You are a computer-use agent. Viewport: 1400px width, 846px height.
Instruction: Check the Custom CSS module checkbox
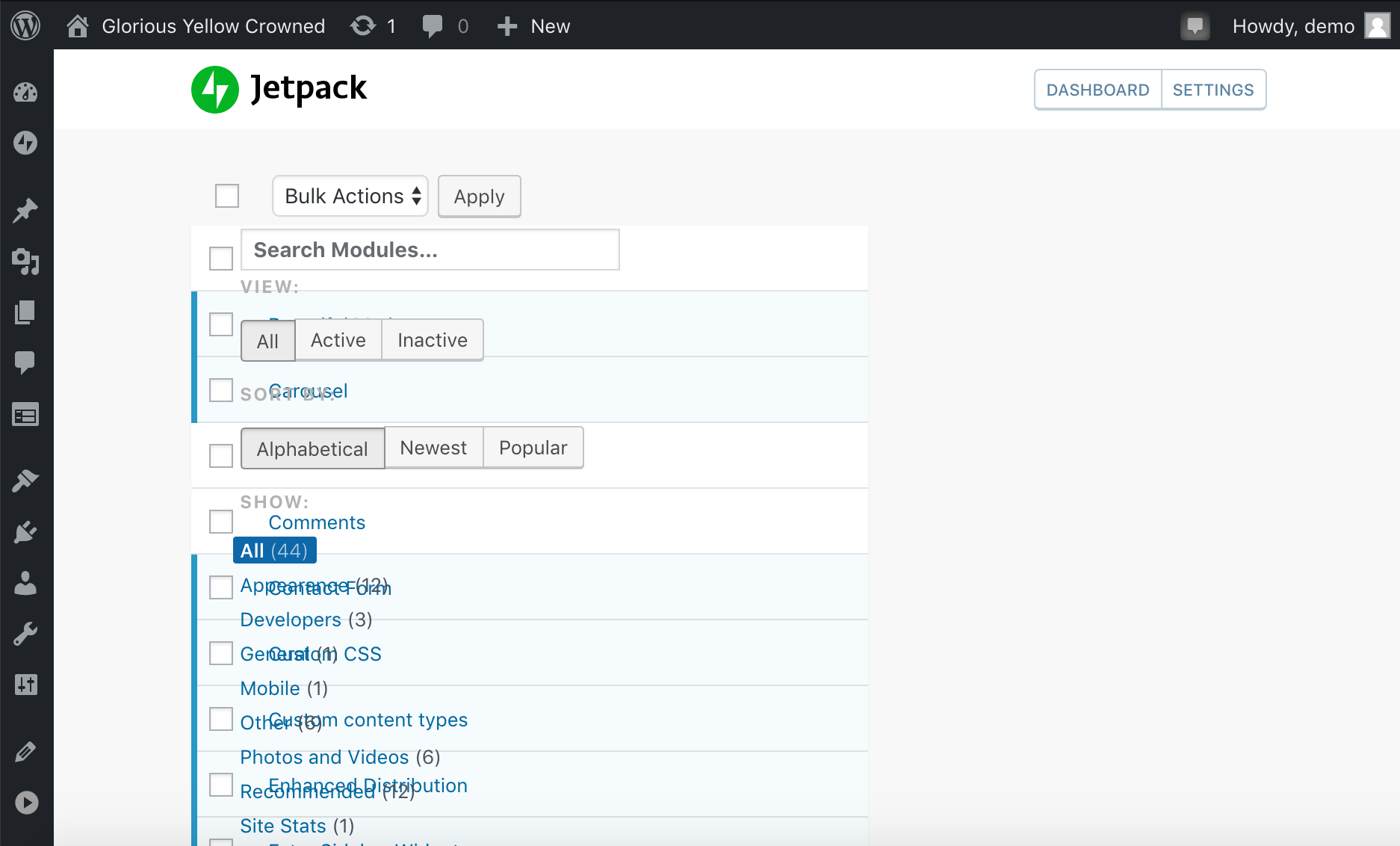[x=221, y=653]
